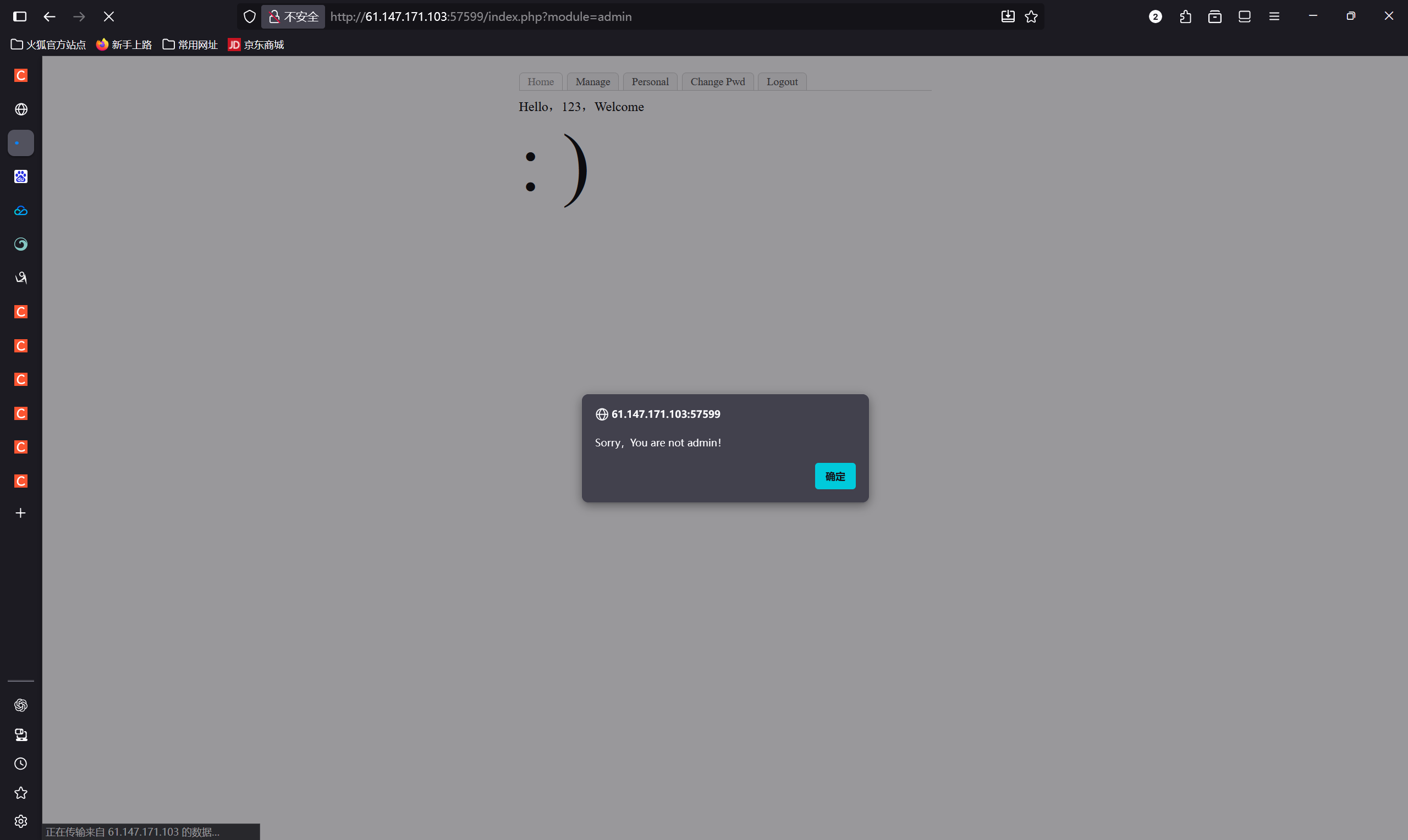Switch to the Manage tab
This screenshot has width=1408, height=840.
[592, 81]
